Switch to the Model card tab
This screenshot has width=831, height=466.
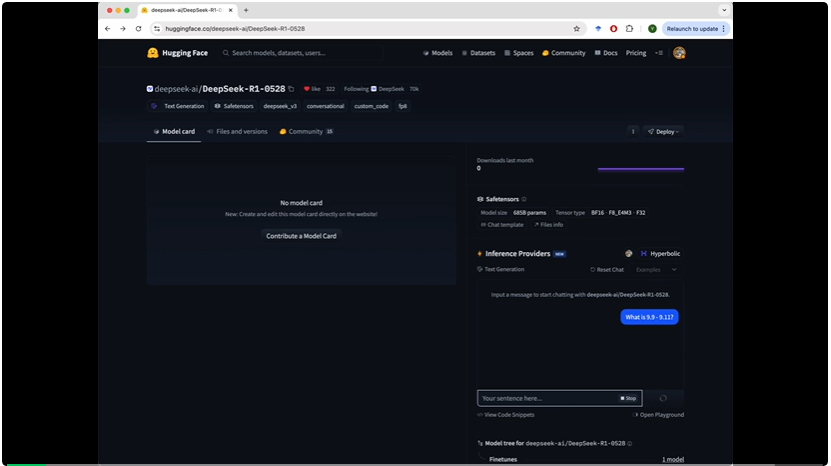pyautogui.click(x=174, y=131)
